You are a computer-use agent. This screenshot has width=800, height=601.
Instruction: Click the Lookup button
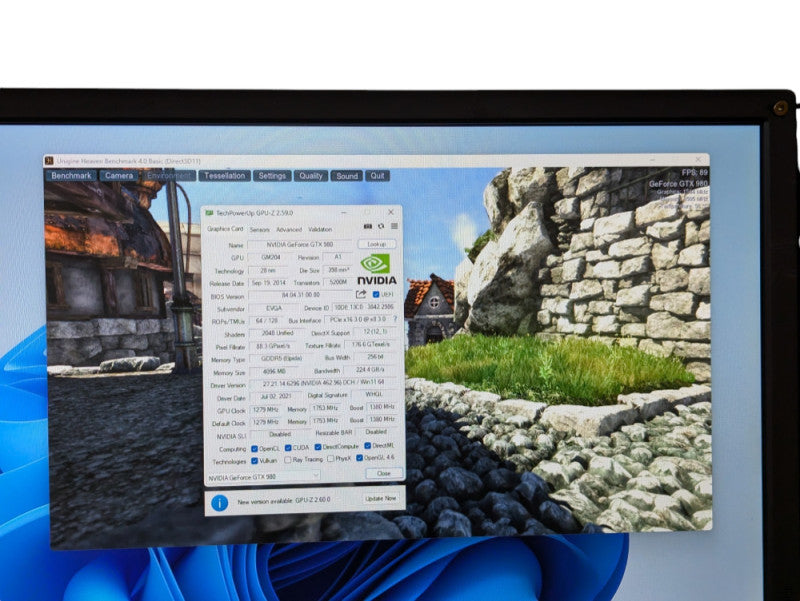[377, 244]
